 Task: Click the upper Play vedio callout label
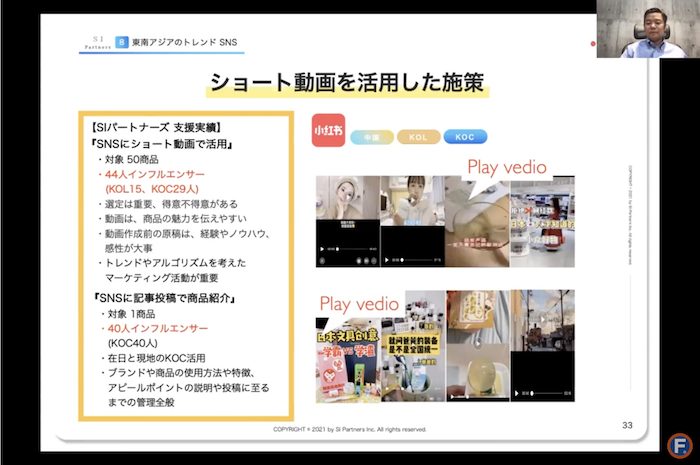point(507,167)
